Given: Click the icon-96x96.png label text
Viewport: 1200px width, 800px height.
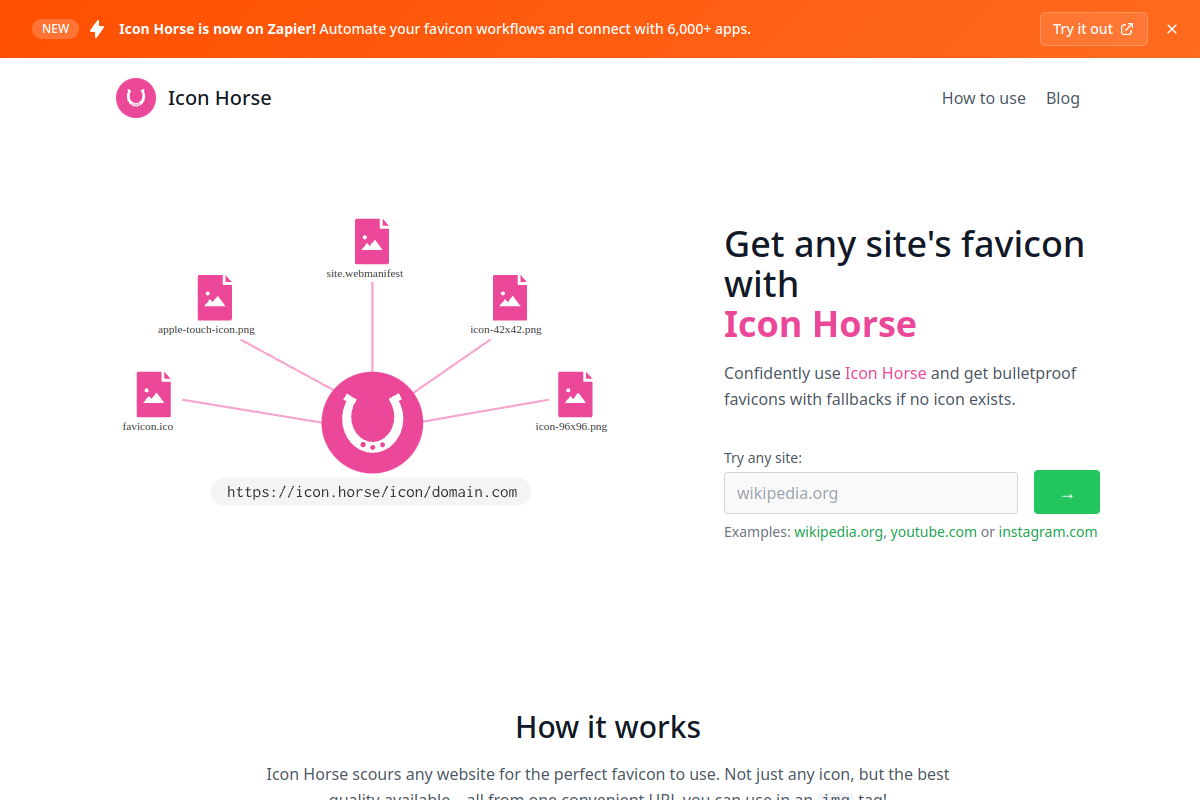Looking at the screenshot, I should [x=571, y=426].
